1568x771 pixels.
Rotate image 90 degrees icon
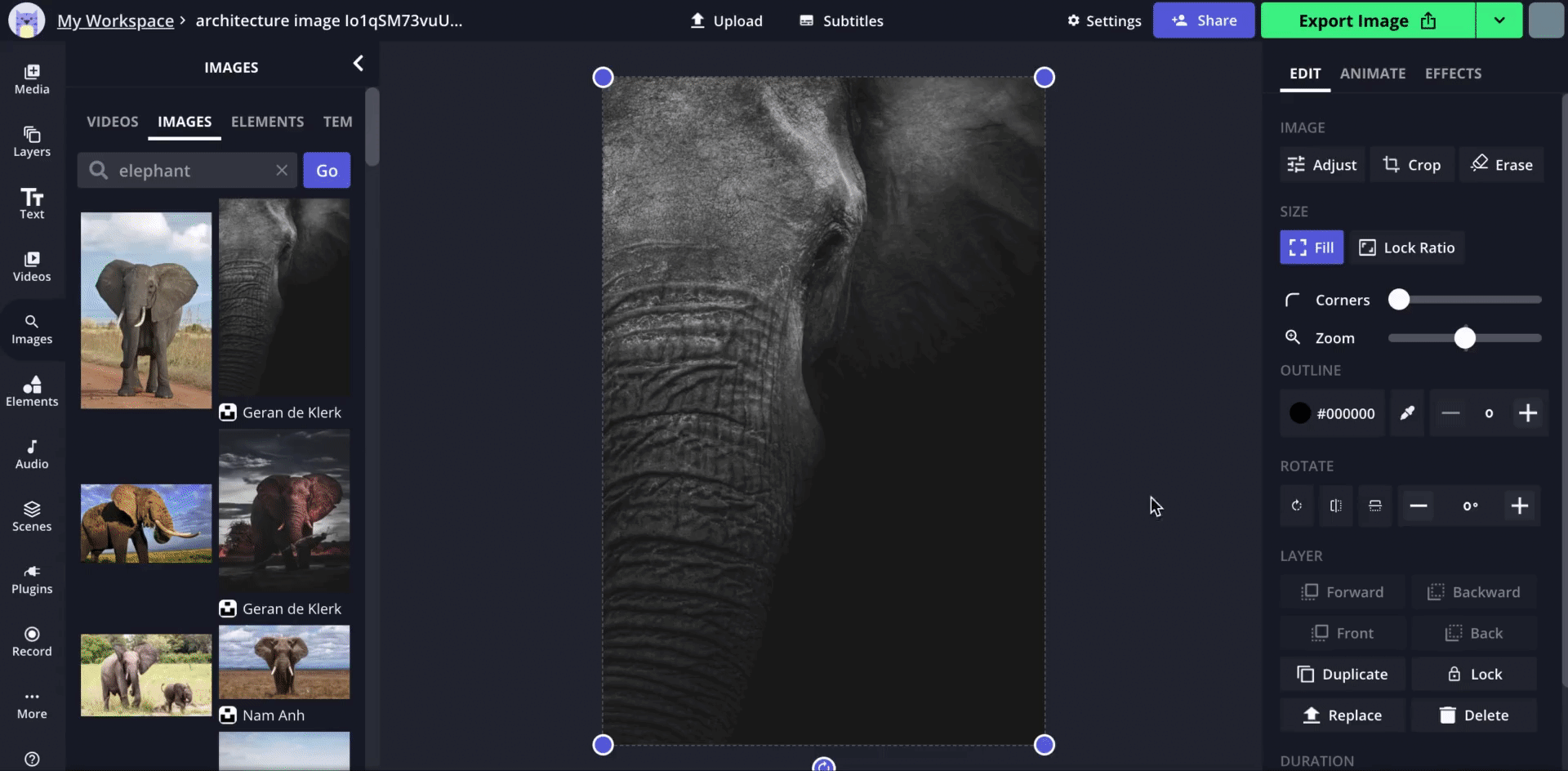1297,506
